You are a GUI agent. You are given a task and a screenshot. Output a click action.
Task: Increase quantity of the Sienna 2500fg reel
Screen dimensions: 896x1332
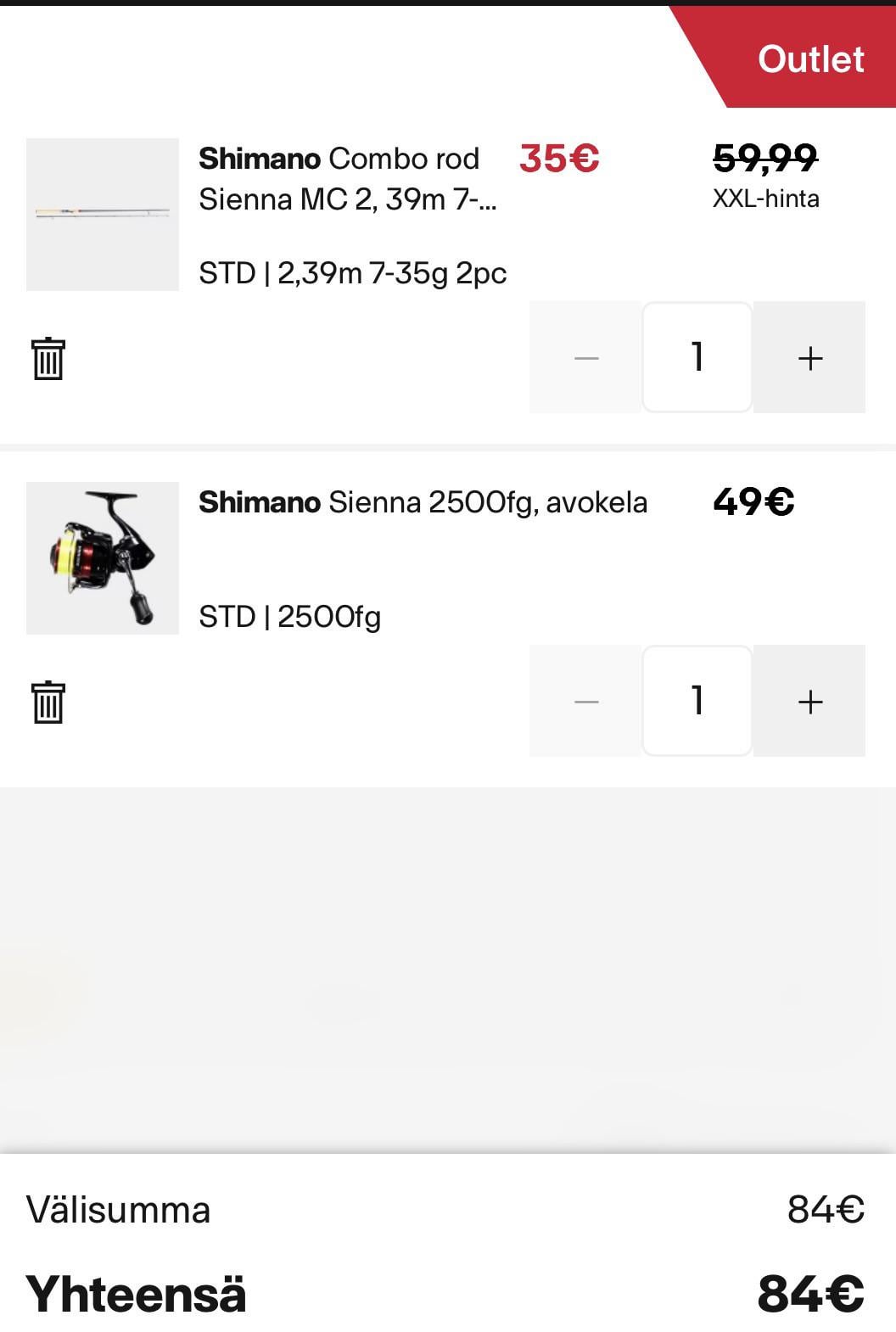click(x=809, y=701)
